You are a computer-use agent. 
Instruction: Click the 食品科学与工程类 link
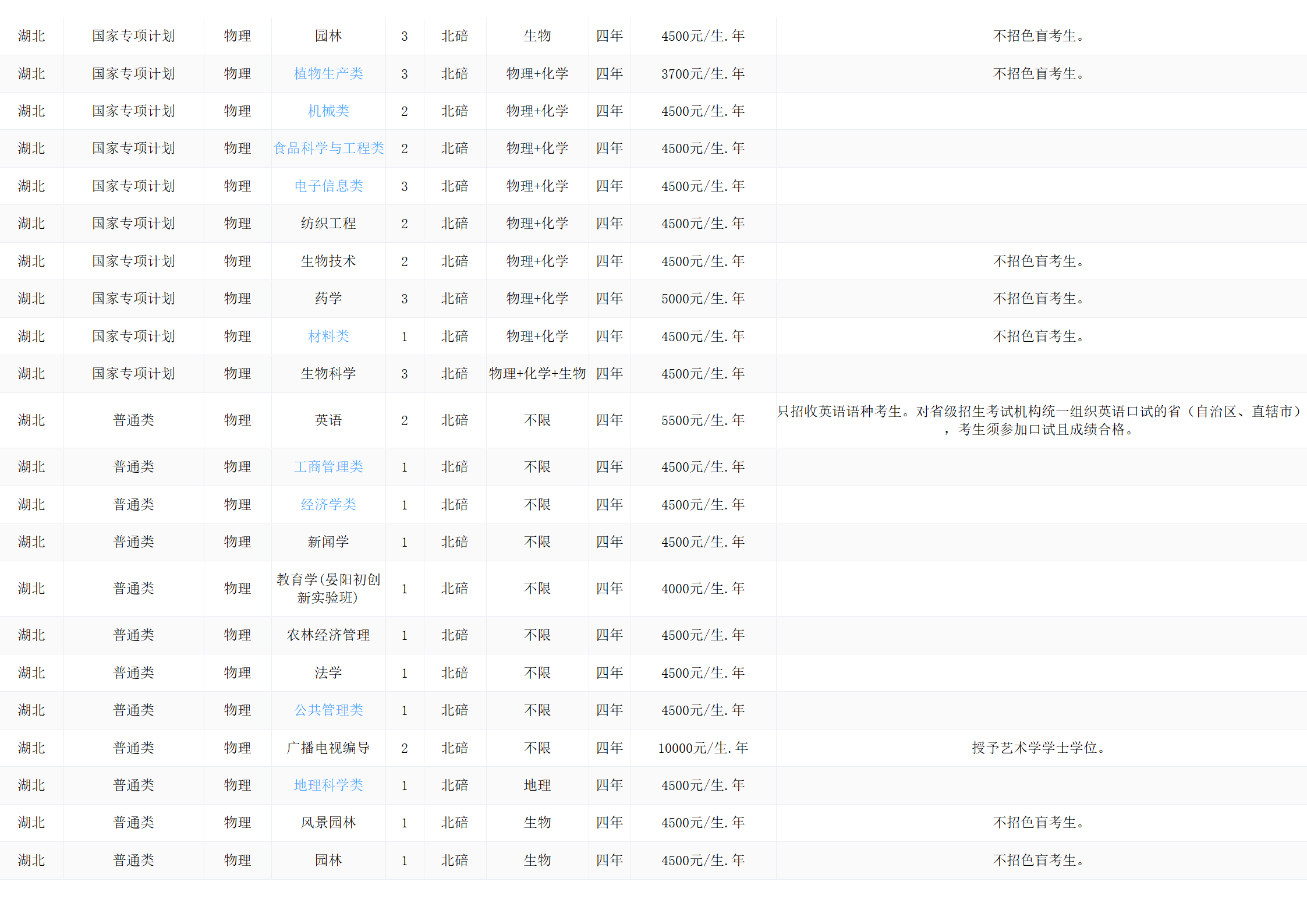[328, 148]
